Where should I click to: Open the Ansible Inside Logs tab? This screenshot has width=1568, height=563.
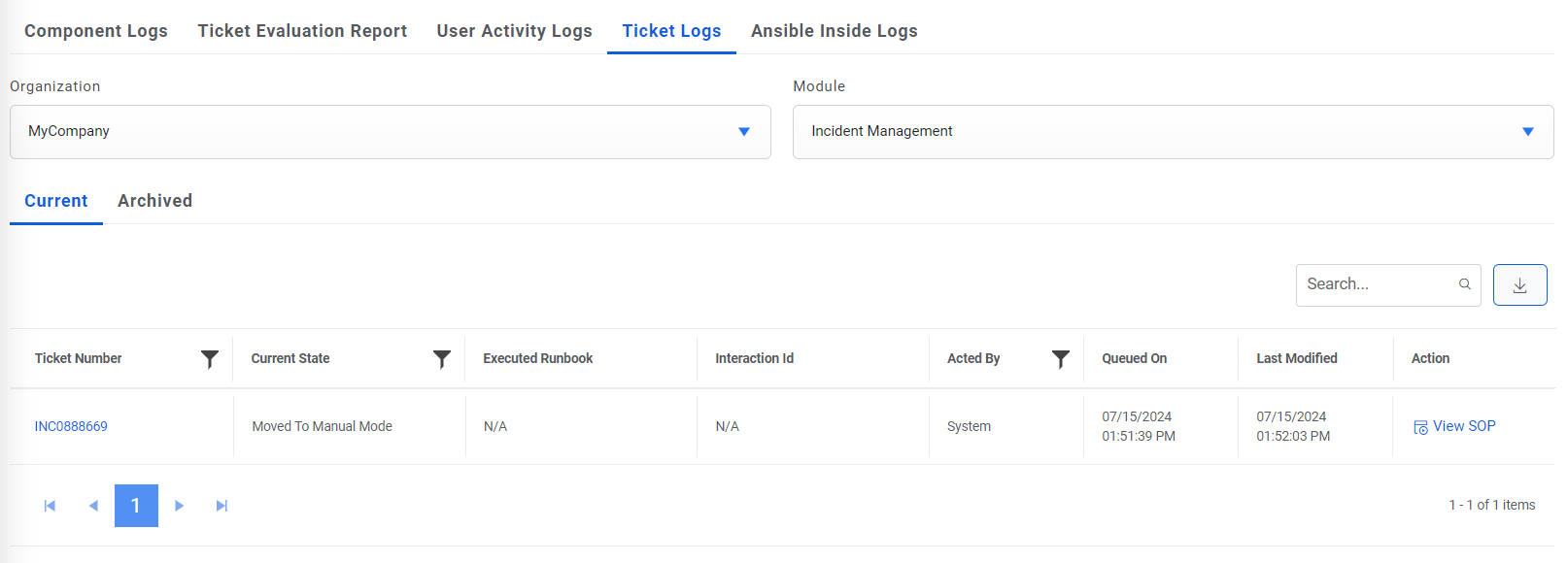(834, 31)
